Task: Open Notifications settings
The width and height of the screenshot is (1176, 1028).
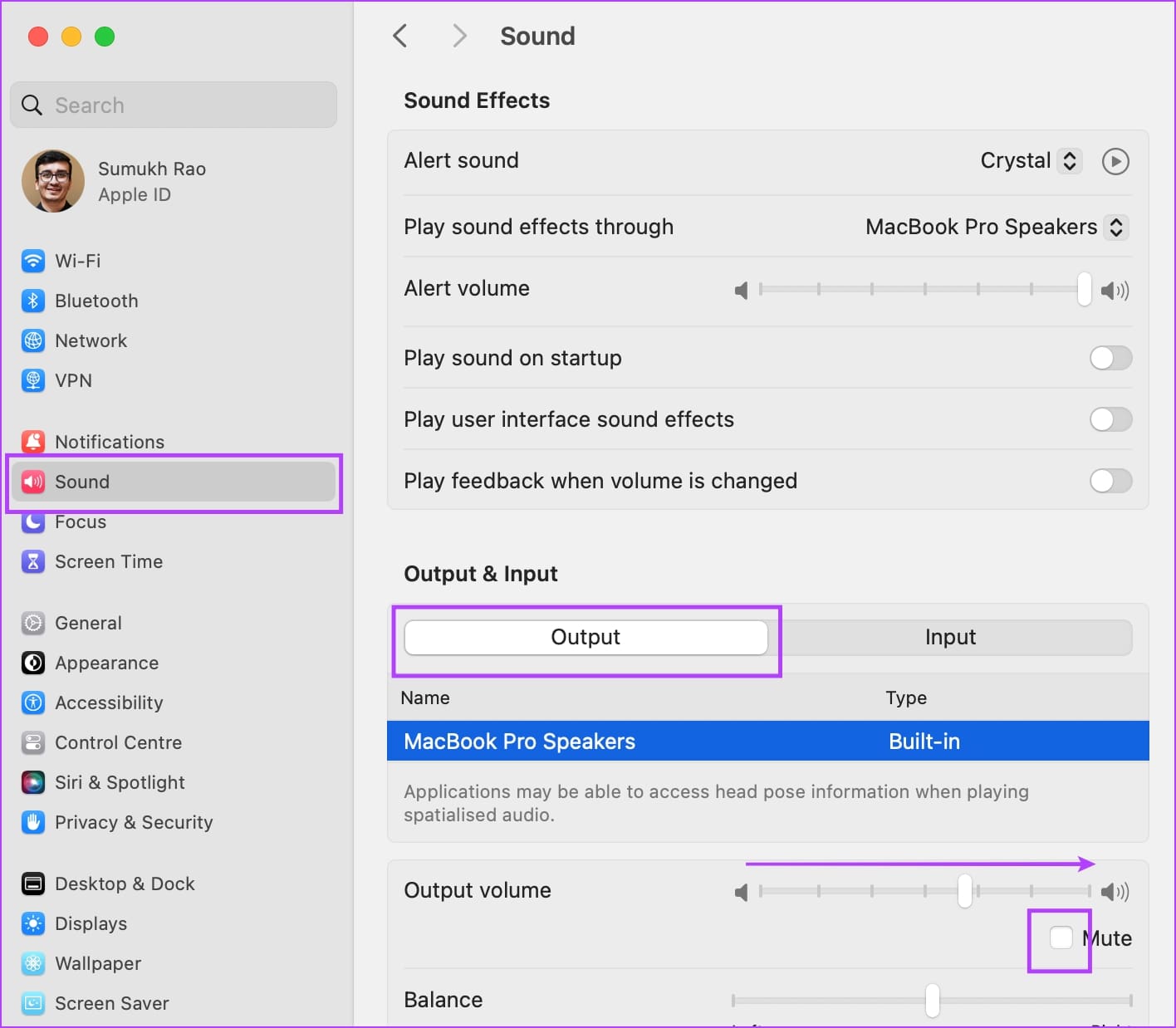Action: pos(109,442)
